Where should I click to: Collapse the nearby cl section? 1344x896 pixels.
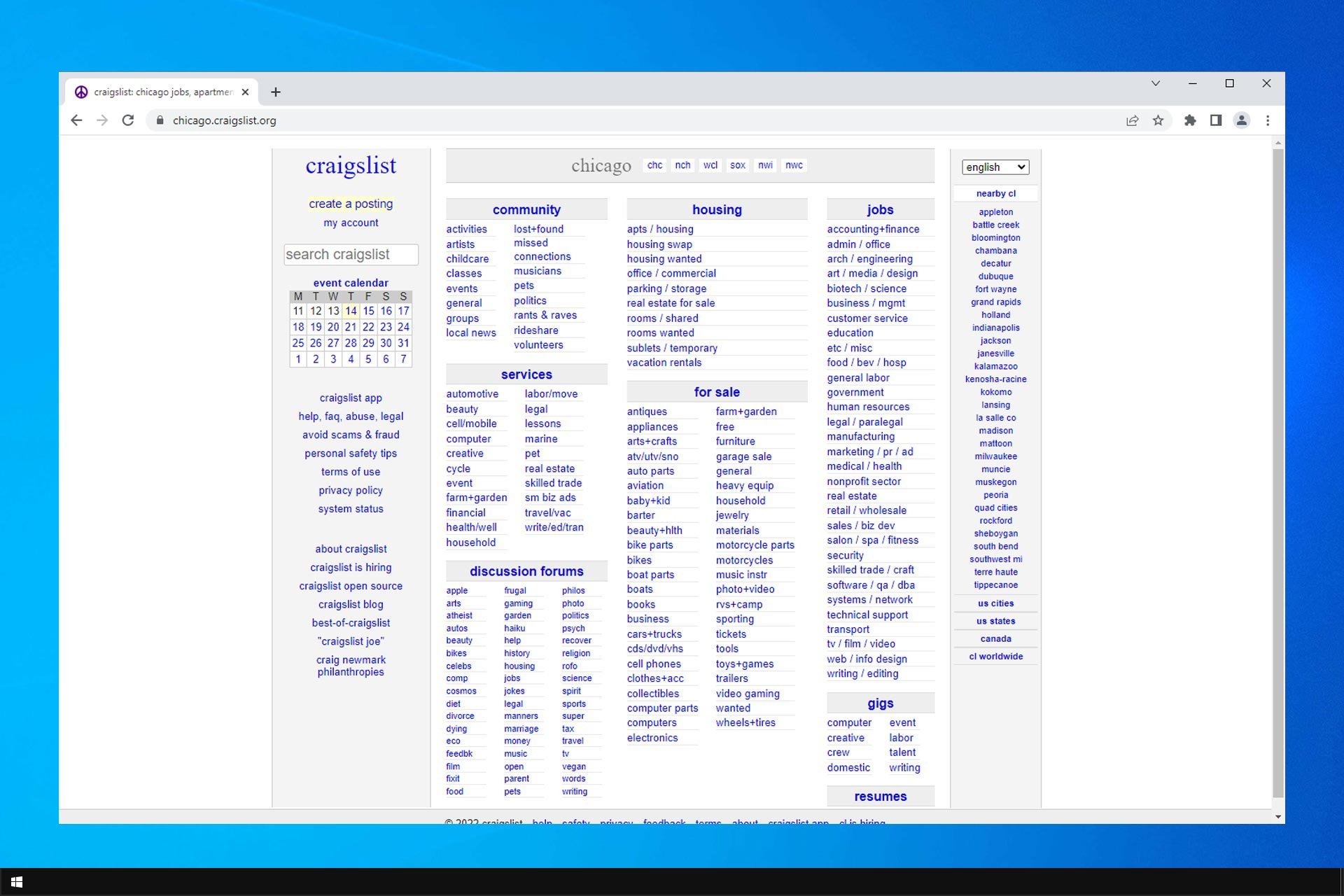click(995, 193)
